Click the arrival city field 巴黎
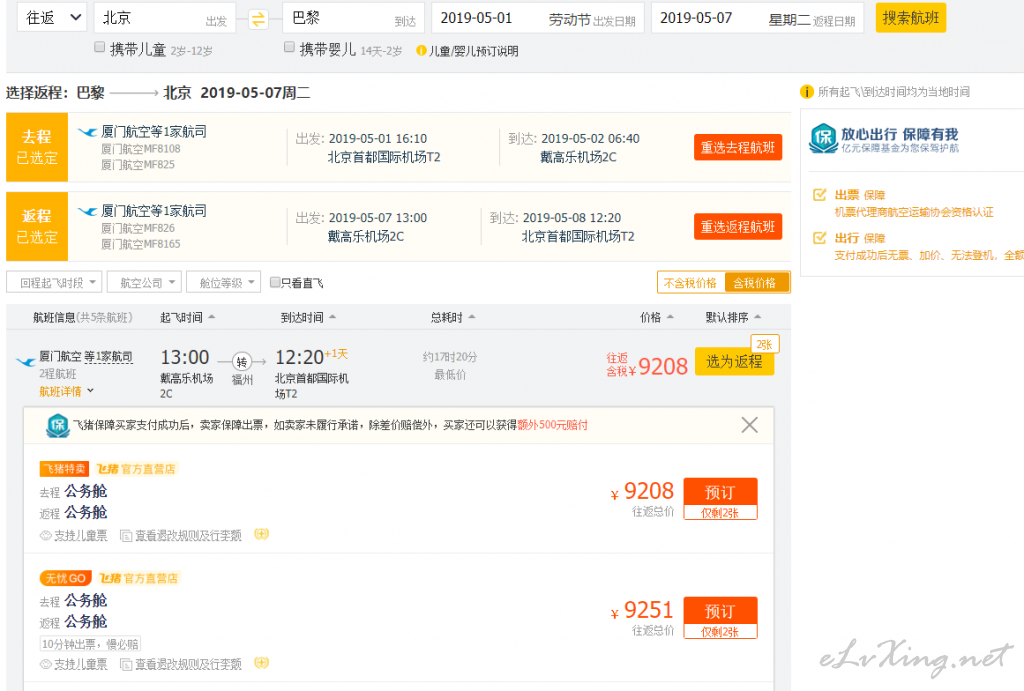This screenshot has width=1024, height=691. click(x=353, y=18)
